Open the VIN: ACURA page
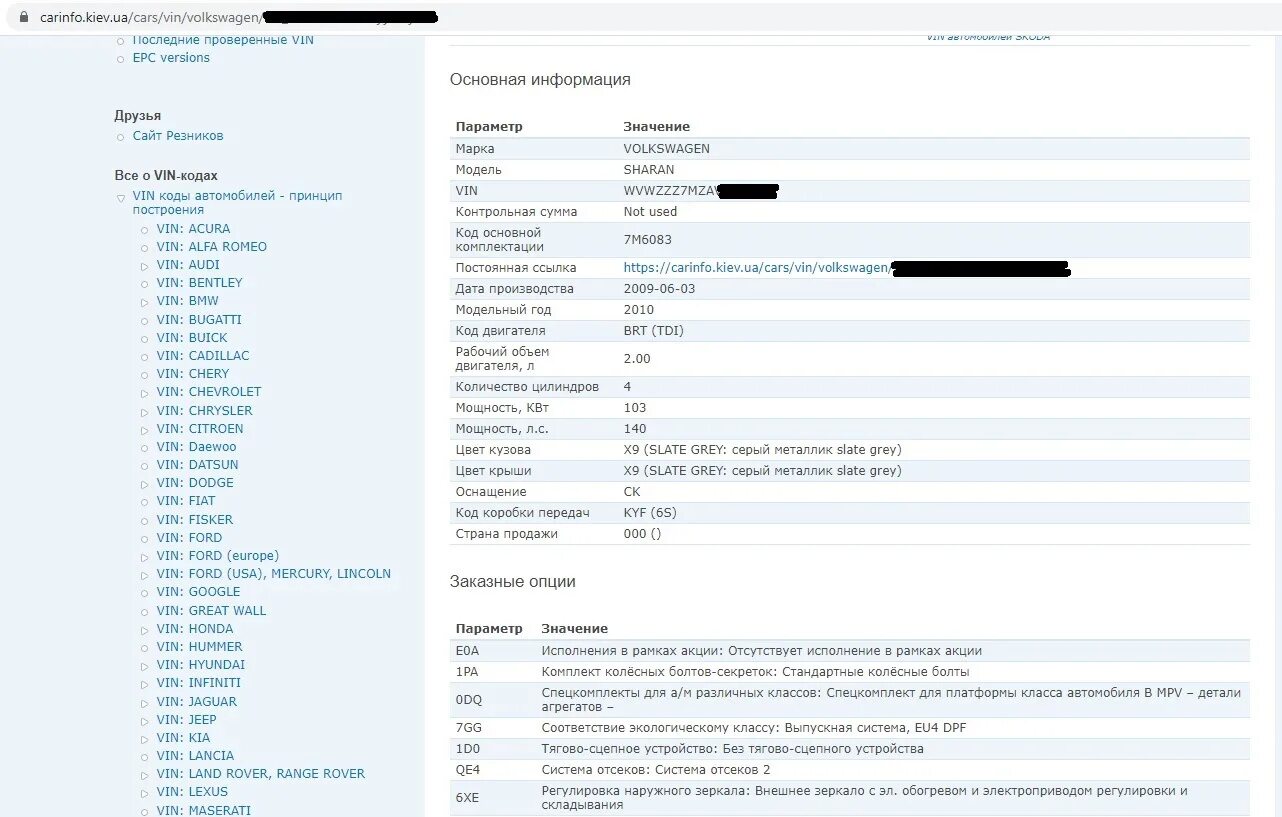The image size is (1282, 817). 193,229
